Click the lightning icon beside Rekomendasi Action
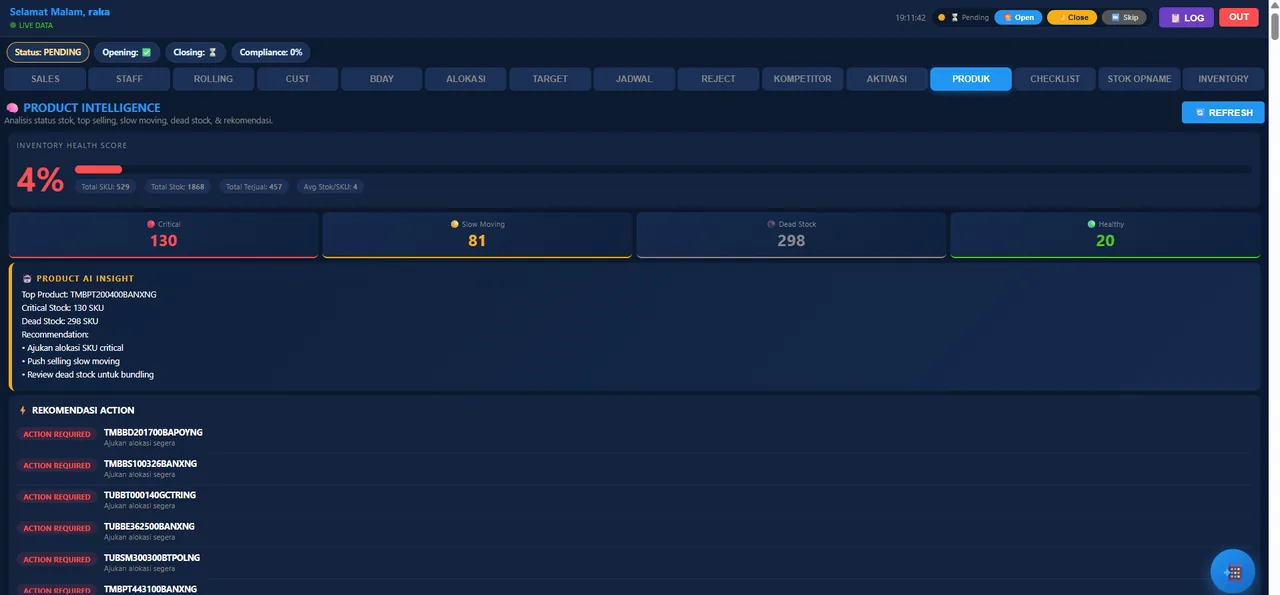This screenshot has width=1280, height=595. 23,411
